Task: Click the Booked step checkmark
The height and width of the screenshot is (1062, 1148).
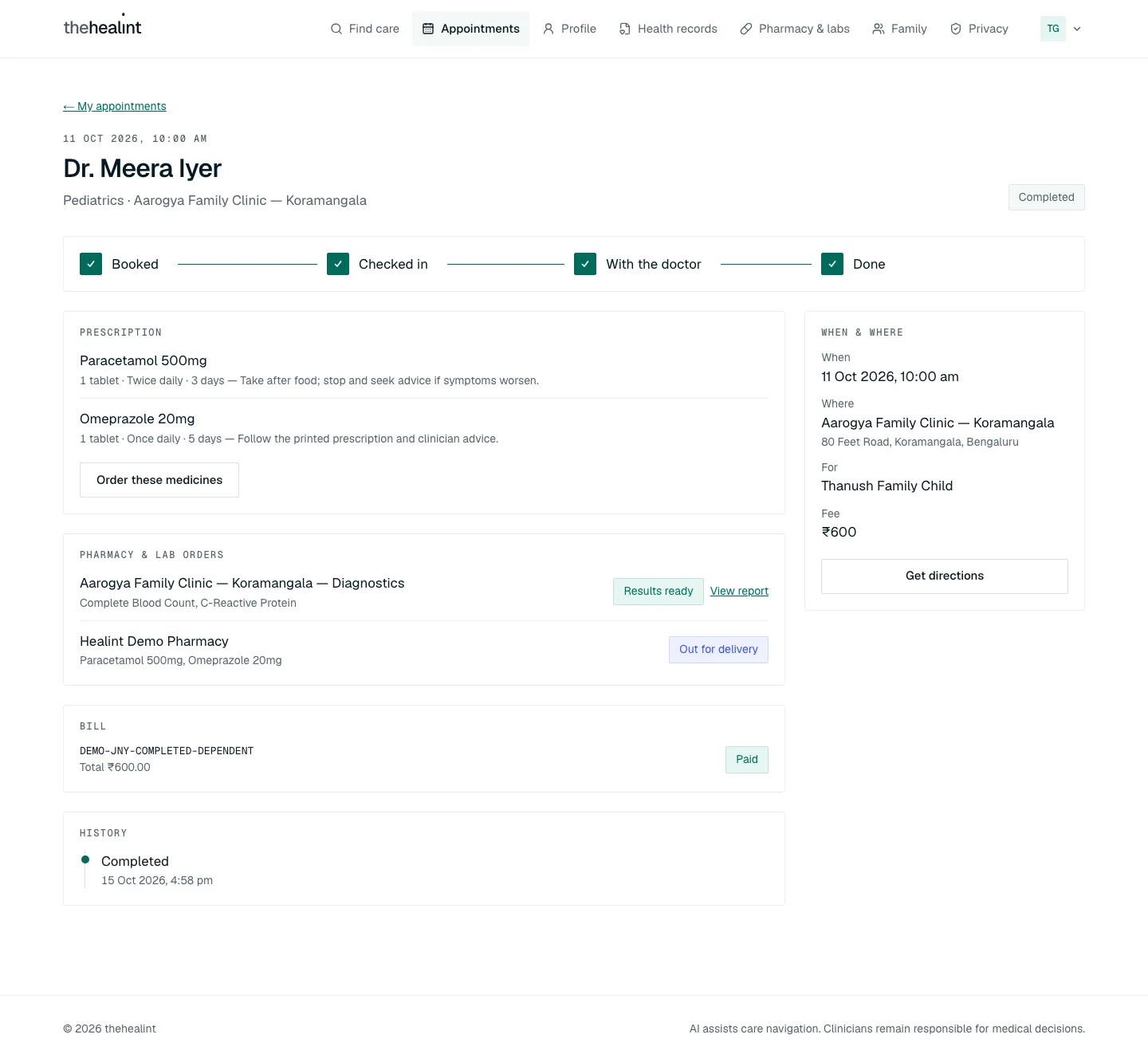Action: pos(91,264)
